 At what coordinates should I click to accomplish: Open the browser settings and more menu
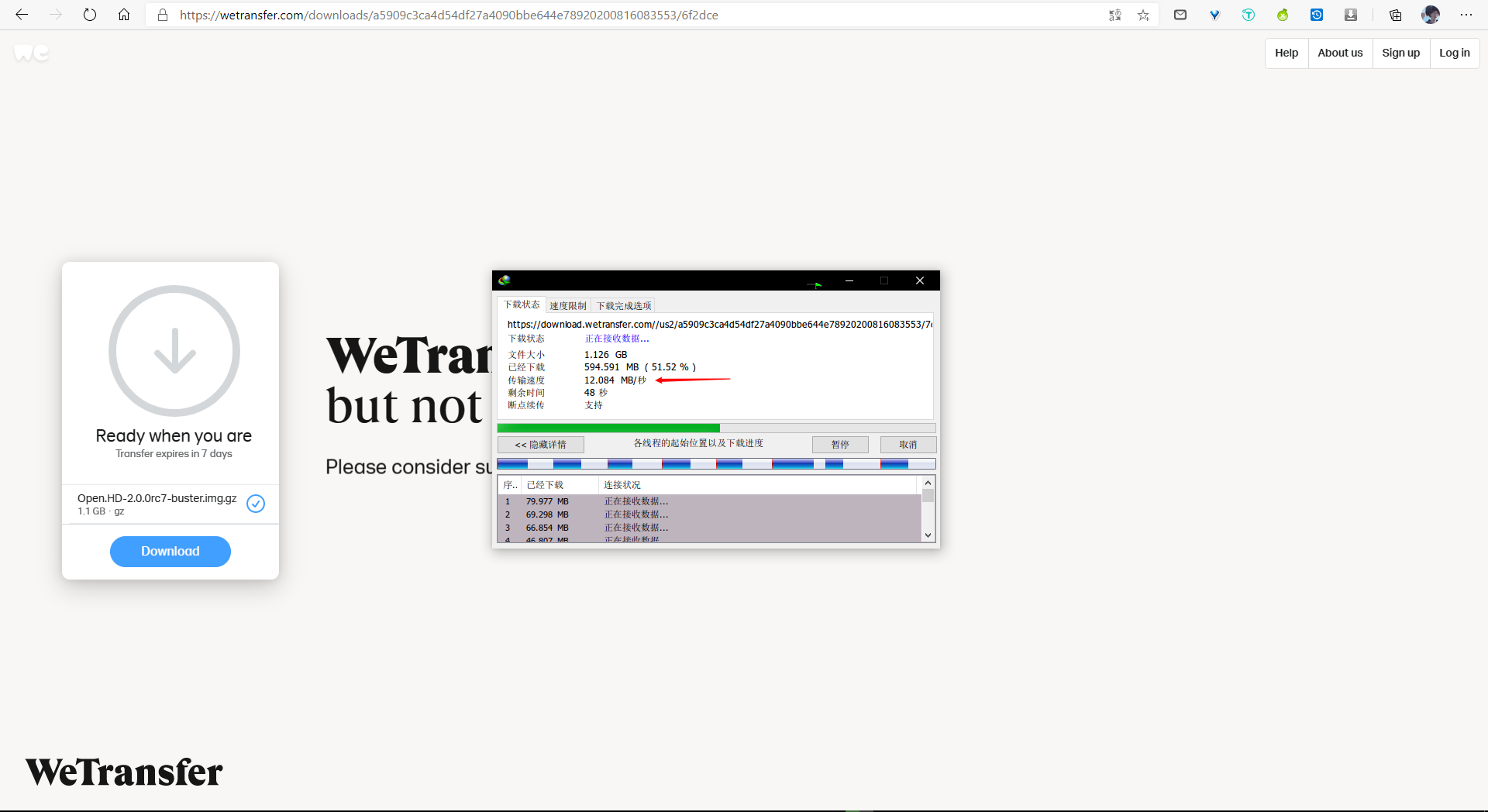coord(1466,15)
